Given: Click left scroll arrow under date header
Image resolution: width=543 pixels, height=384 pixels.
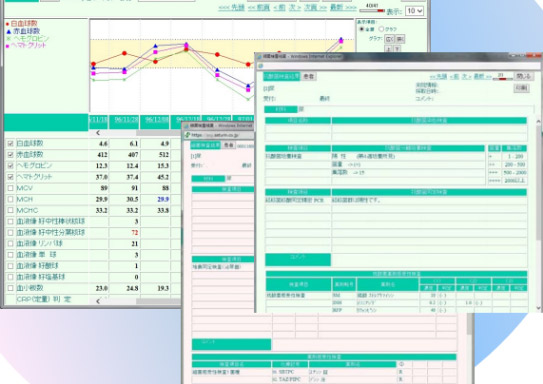Looking at the screenshot, I should 98,133.
